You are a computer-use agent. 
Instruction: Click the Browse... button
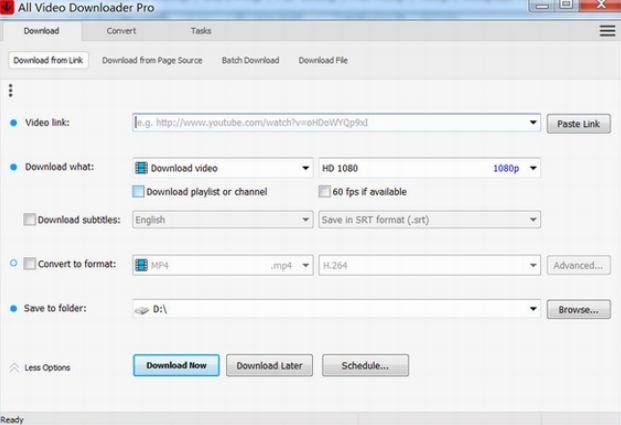[579, 309]
